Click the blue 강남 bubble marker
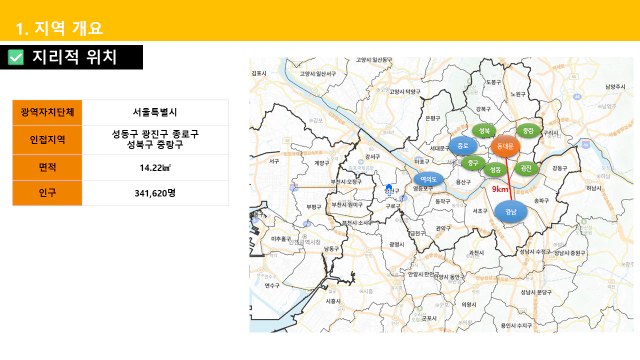The height and width of the screenshot is (360, 640). pyautogui.click(x=511, y=212)
